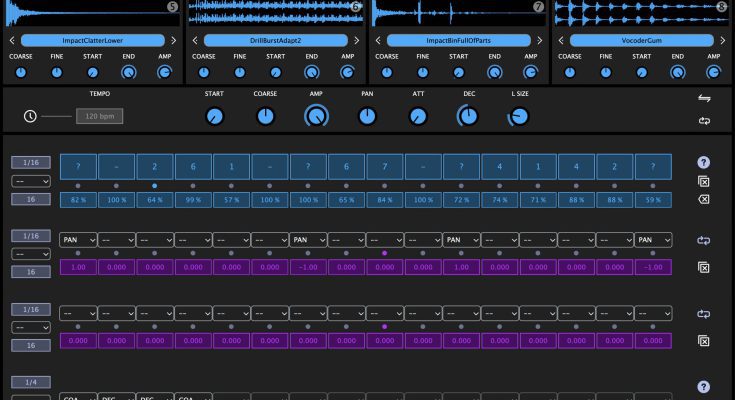Go to previous sample before ImpactClatterLower

(11, 41)
